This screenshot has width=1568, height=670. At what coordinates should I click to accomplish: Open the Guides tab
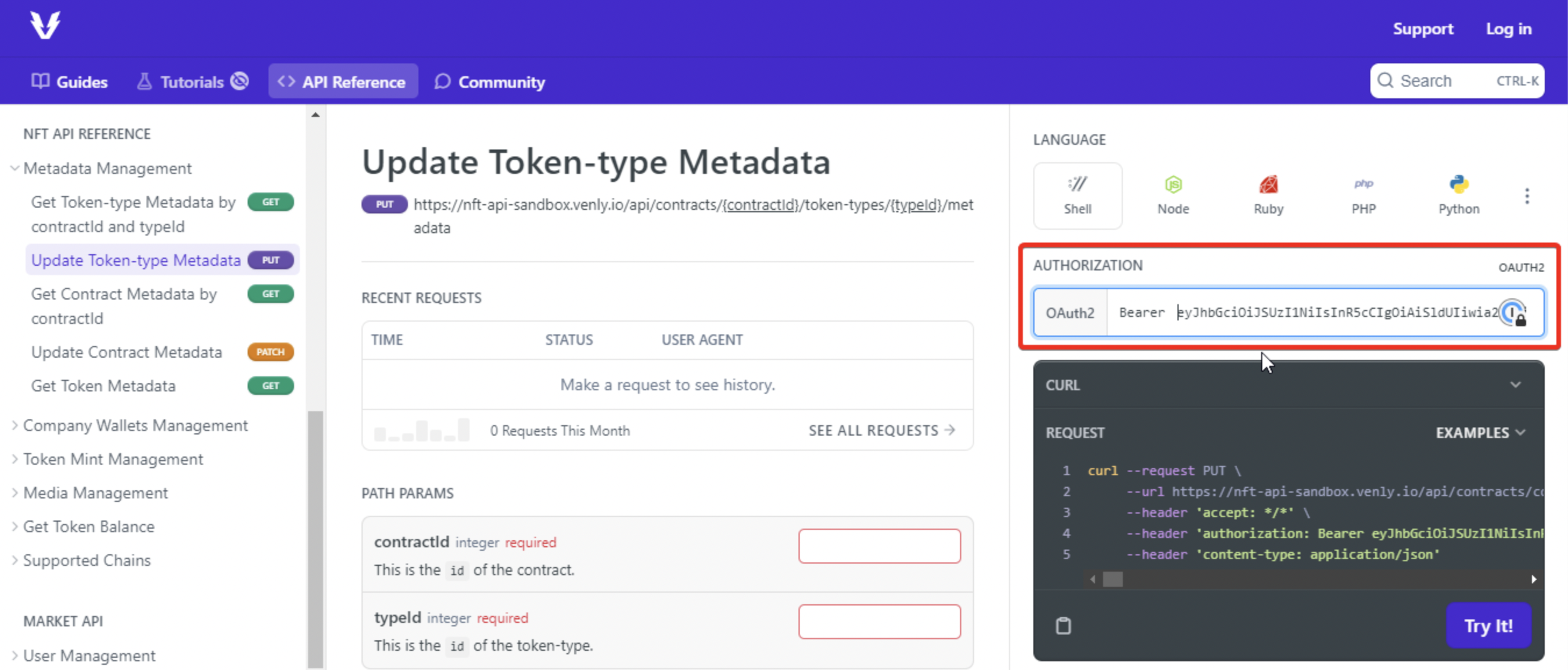point(69,81)
